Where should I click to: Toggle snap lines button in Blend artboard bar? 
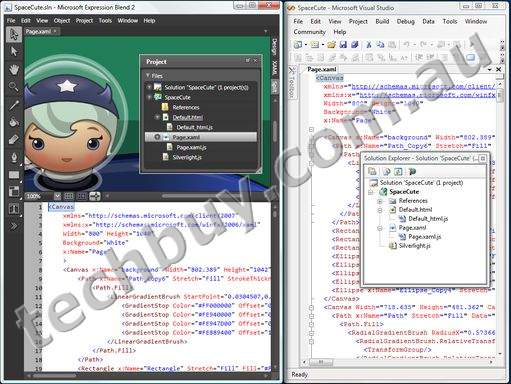pos(95,196)
